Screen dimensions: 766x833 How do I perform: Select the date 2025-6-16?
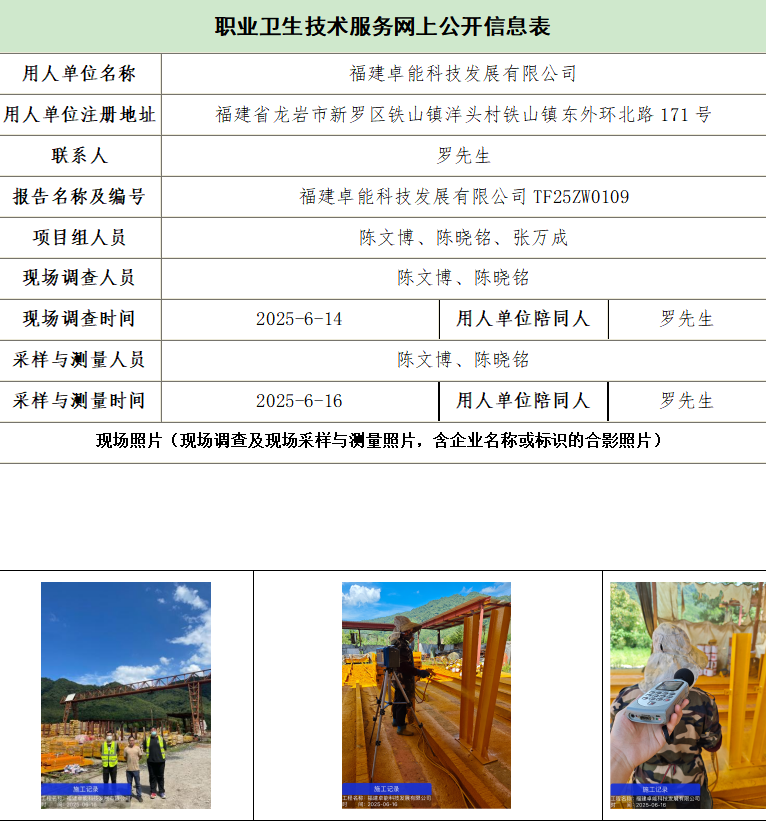[x=299, y=401]
